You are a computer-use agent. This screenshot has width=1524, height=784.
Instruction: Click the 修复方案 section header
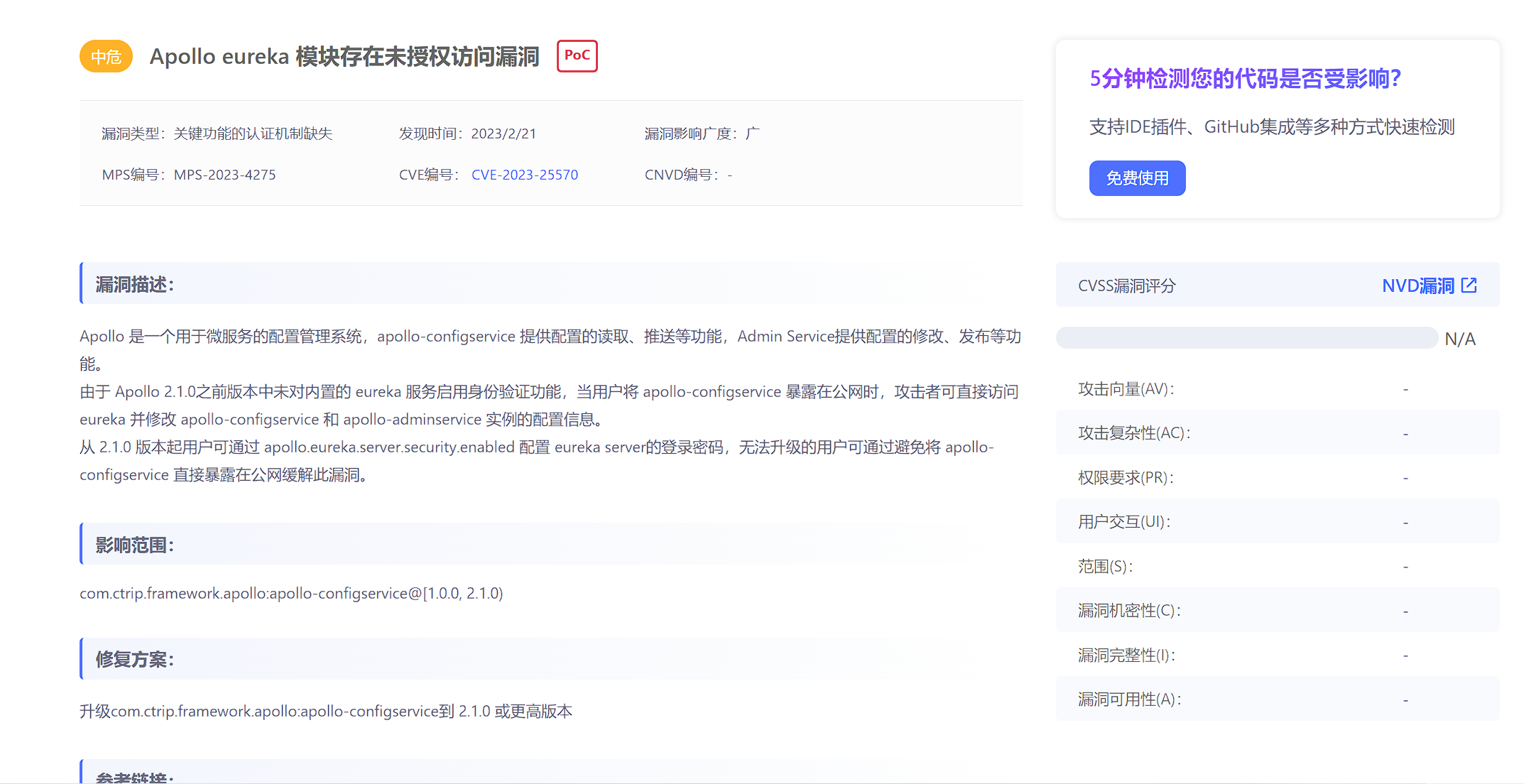(551, 659)
